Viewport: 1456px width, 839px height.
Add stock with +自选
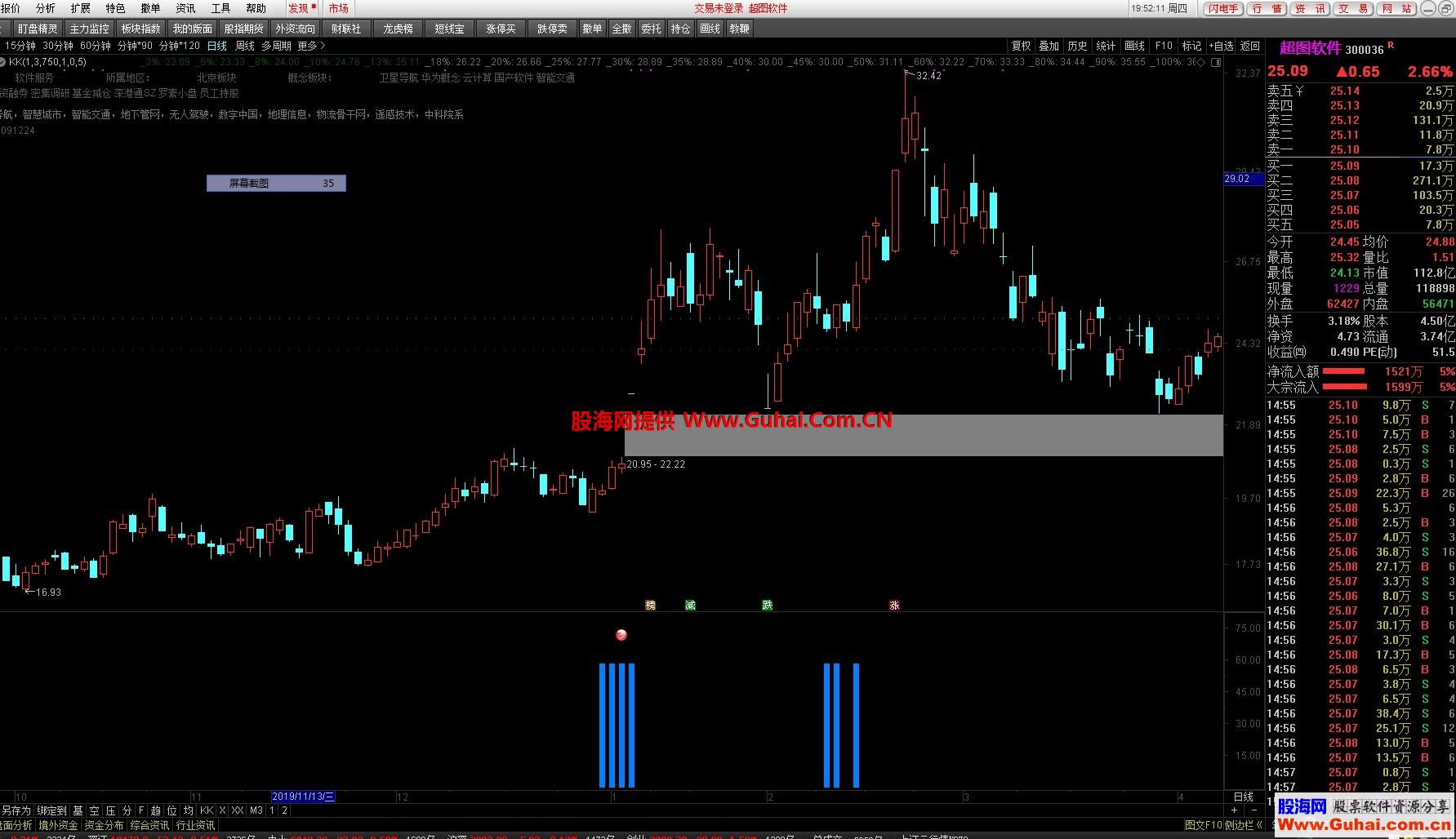1221,46
